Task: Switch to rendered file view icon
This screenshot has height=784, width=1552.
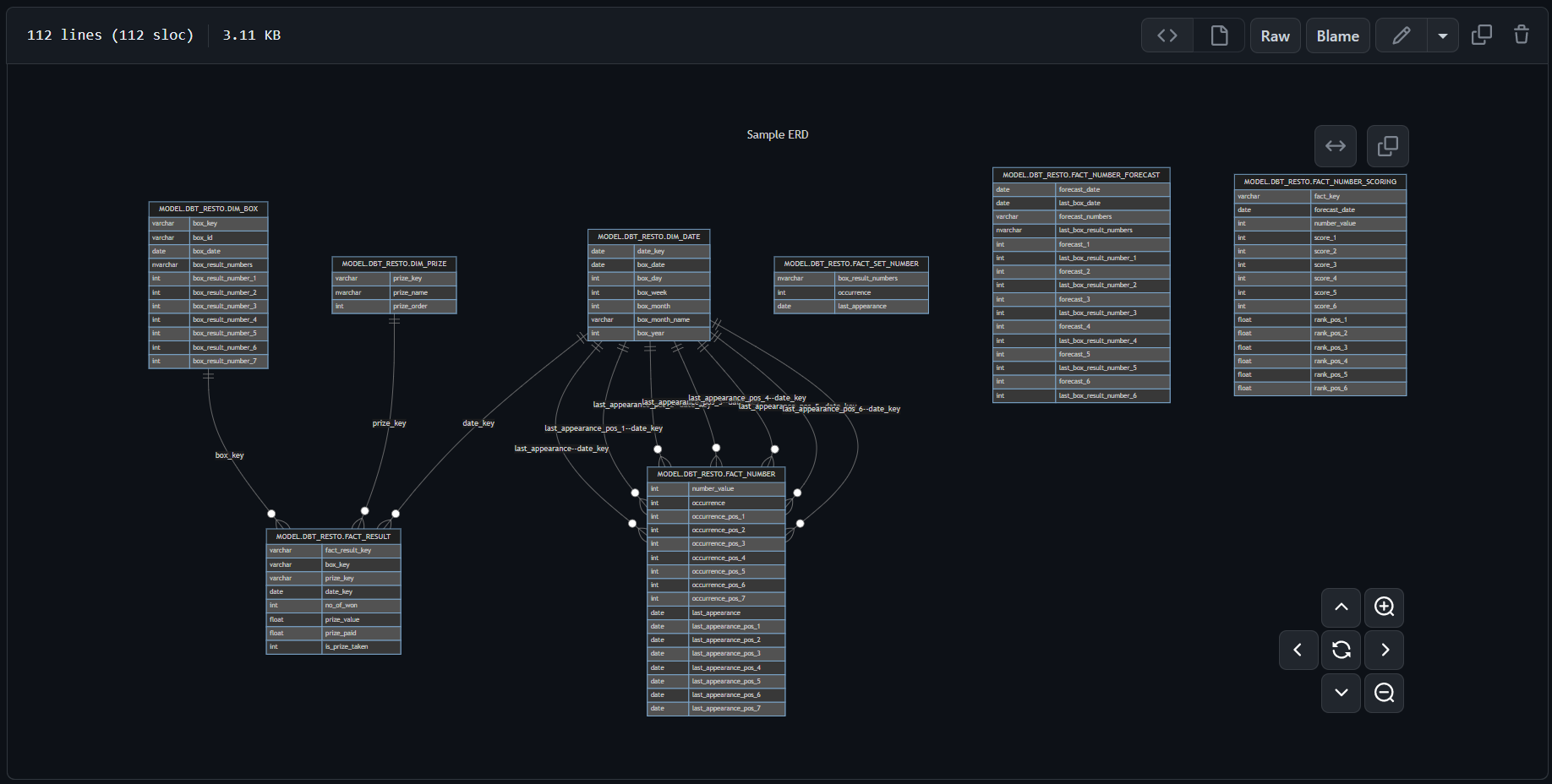Action: pyautogui.click(x=1219, y=35)
